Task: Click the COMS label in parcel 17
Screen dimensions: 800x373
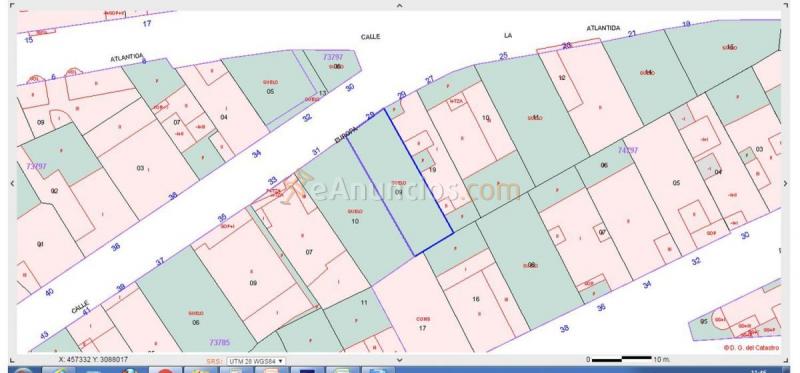Action: point(423,319)
